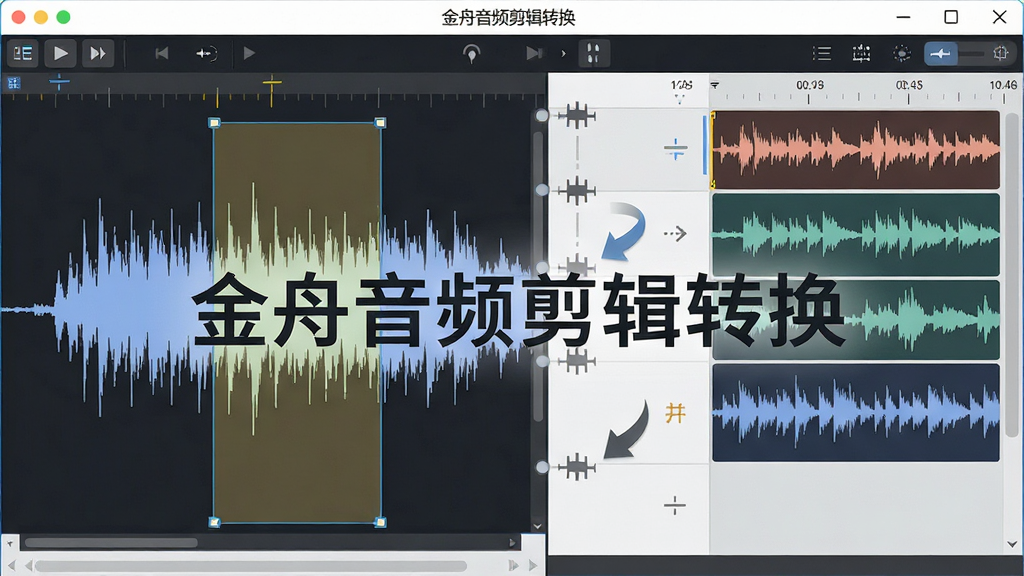Image resolution: width=1024 pixels, height=576 pixels.
Task: Click the large Play button in toolbar
Action: [x=60, y=53]
